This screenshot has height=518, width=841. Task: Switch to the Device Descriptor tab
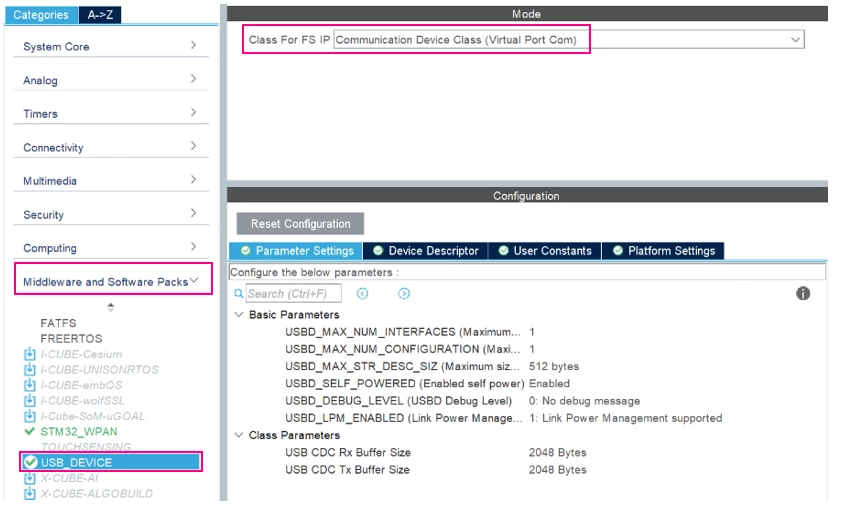pyautogui.click(x=425, y=251)
